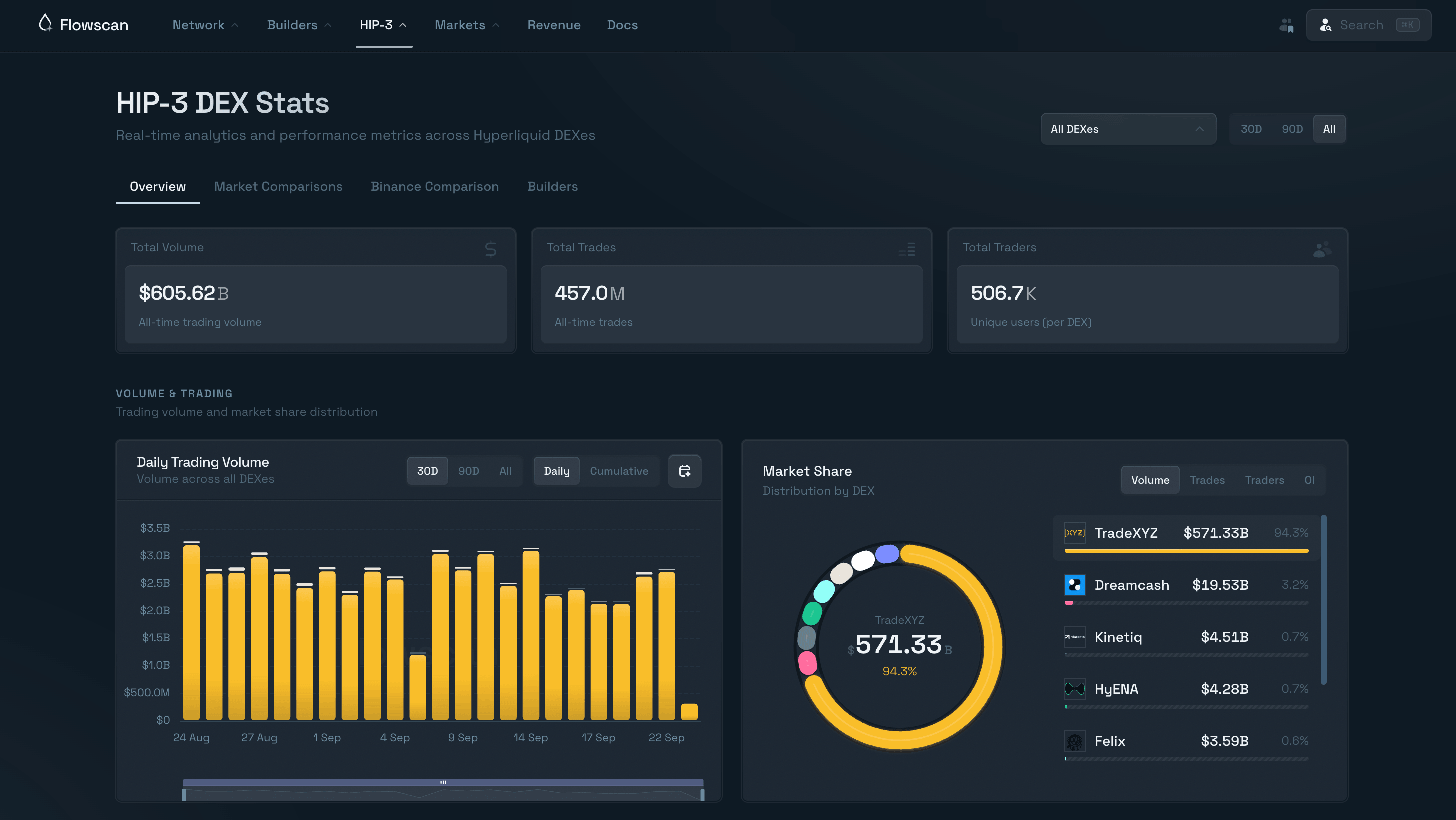Image resolution: width=1456 pixels, height=820 pixels.
Task: Show Market Share by OI
Action: (x=1309, y=480)
